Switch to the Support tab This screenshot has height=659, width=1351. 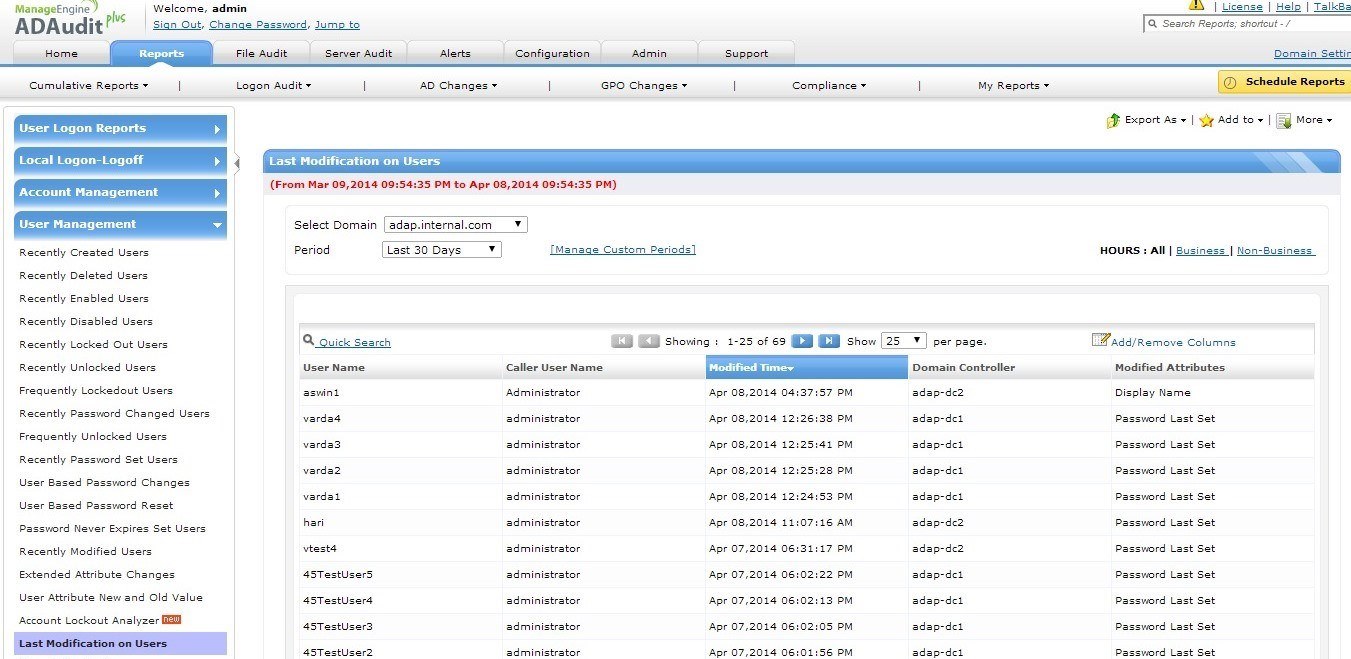tap(746, 53)
